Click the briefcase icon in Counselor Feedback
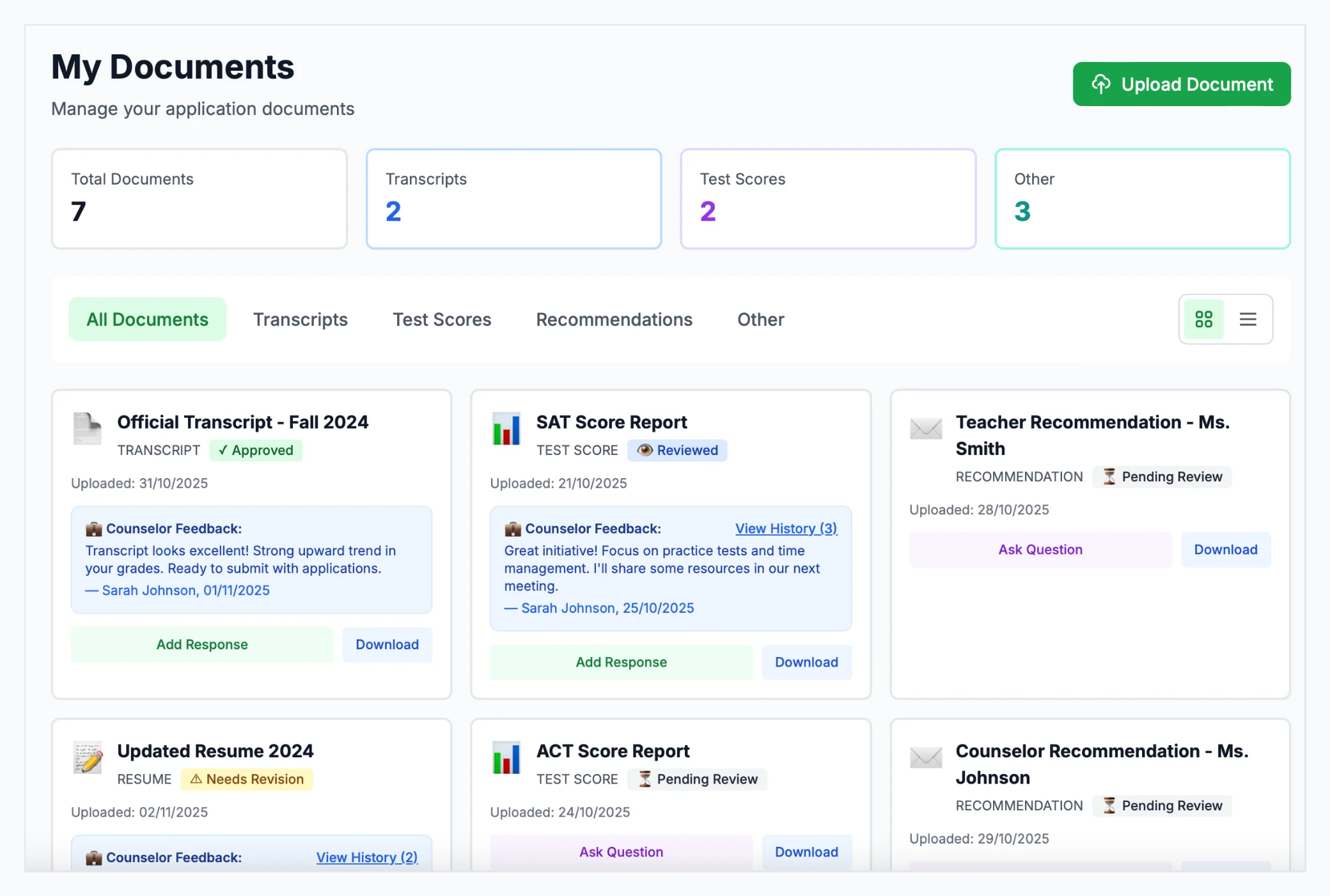The width and height of the screenshot is (1330, 896). 95,528
